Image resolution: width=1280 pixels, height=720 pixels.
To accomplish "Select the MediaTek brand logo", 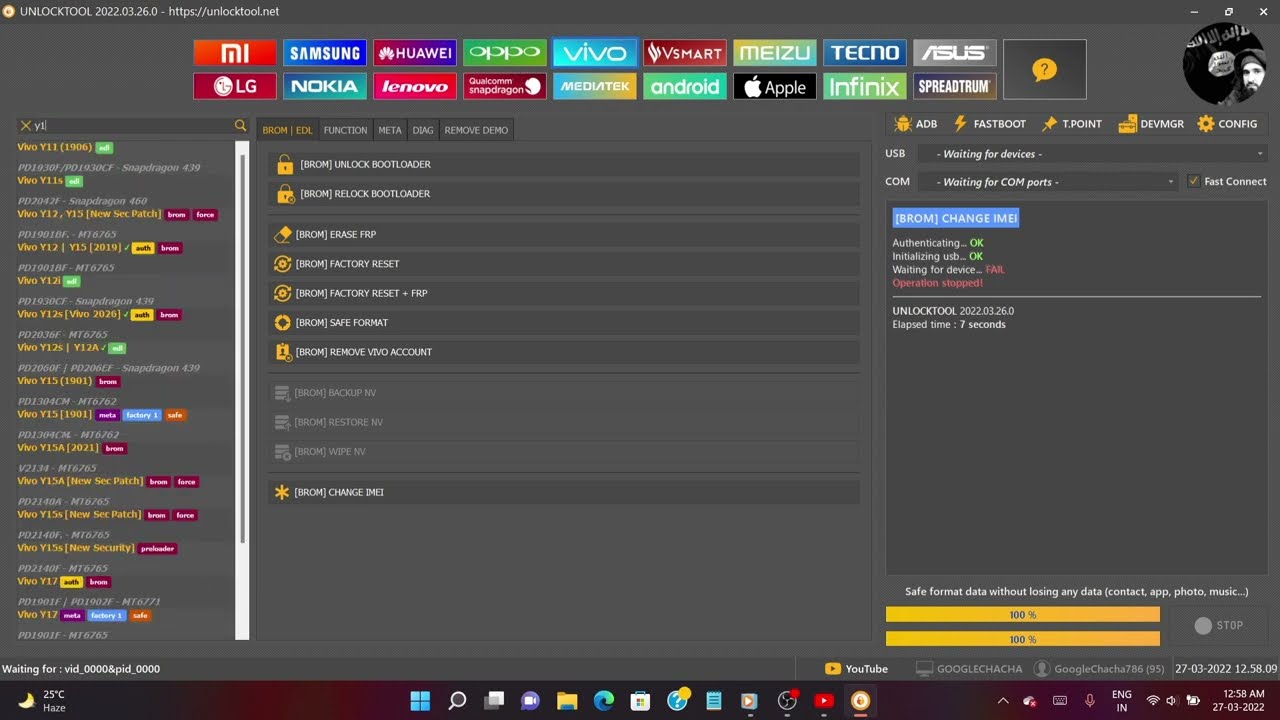I will coord(594,86).
